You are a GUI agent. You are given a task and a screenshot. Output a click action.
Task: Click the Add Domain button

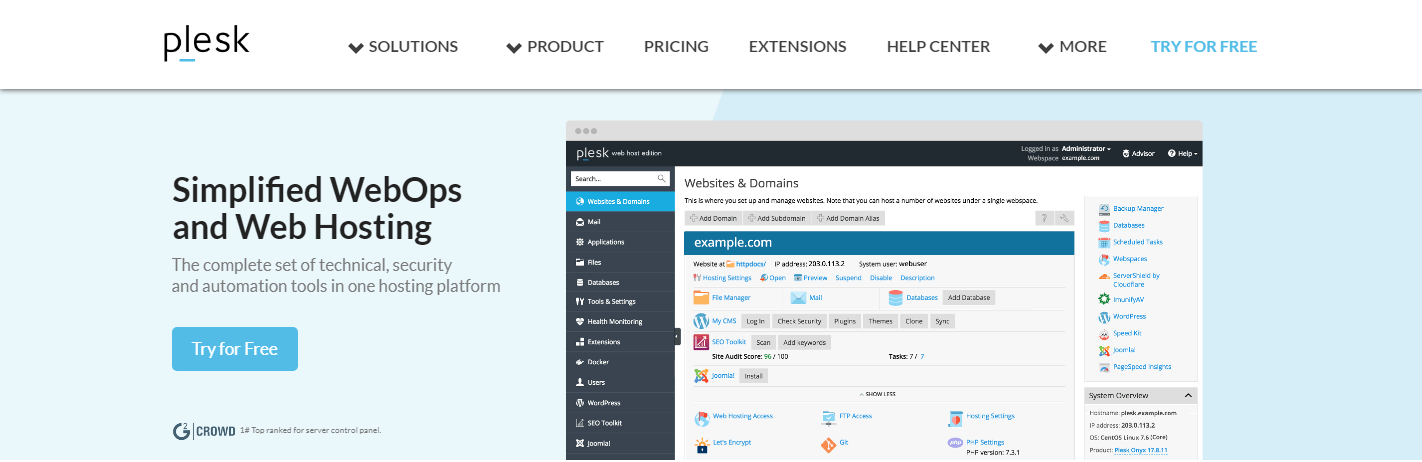coord(713,218)
